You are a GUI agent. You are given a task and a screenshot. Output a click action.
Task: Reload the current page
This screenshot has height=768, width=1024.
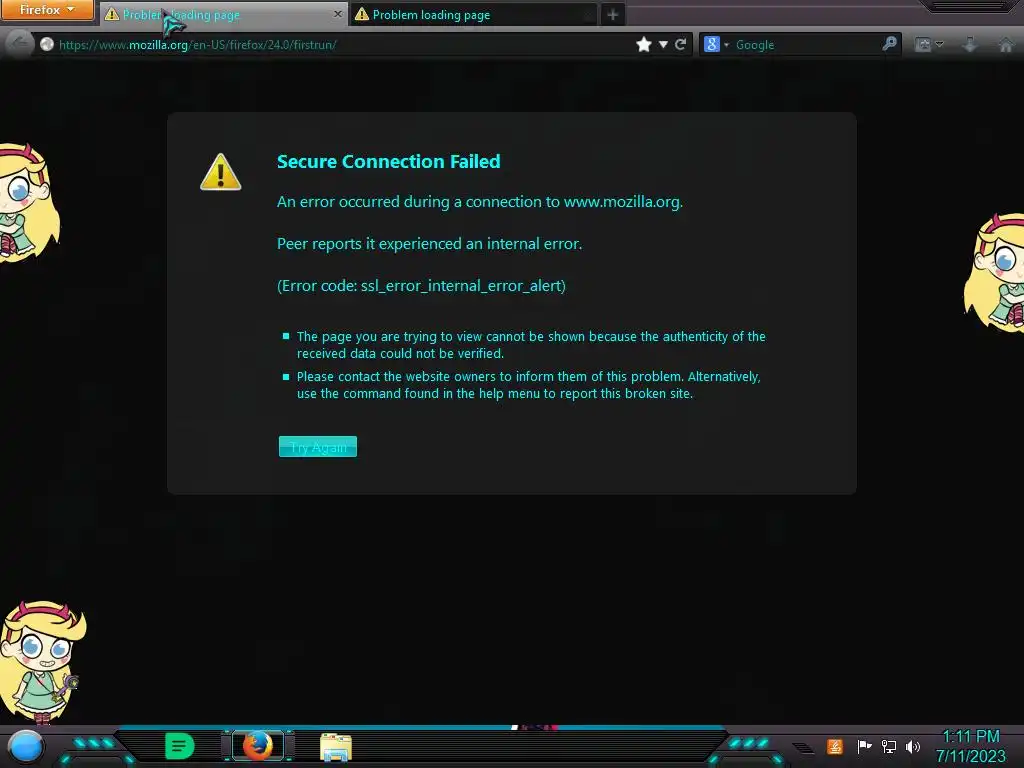tap(680, 44)
